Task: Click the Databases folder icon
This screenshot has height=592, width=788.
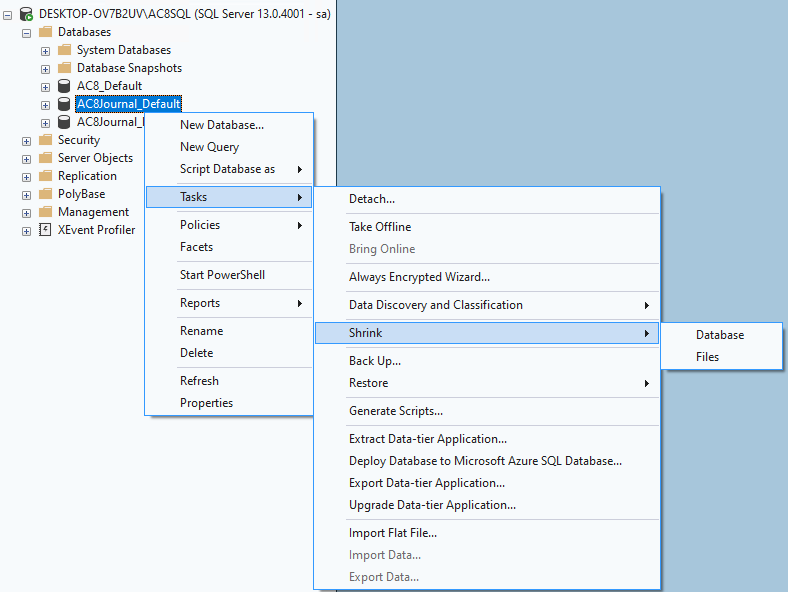Action: (x=46, y=32)
